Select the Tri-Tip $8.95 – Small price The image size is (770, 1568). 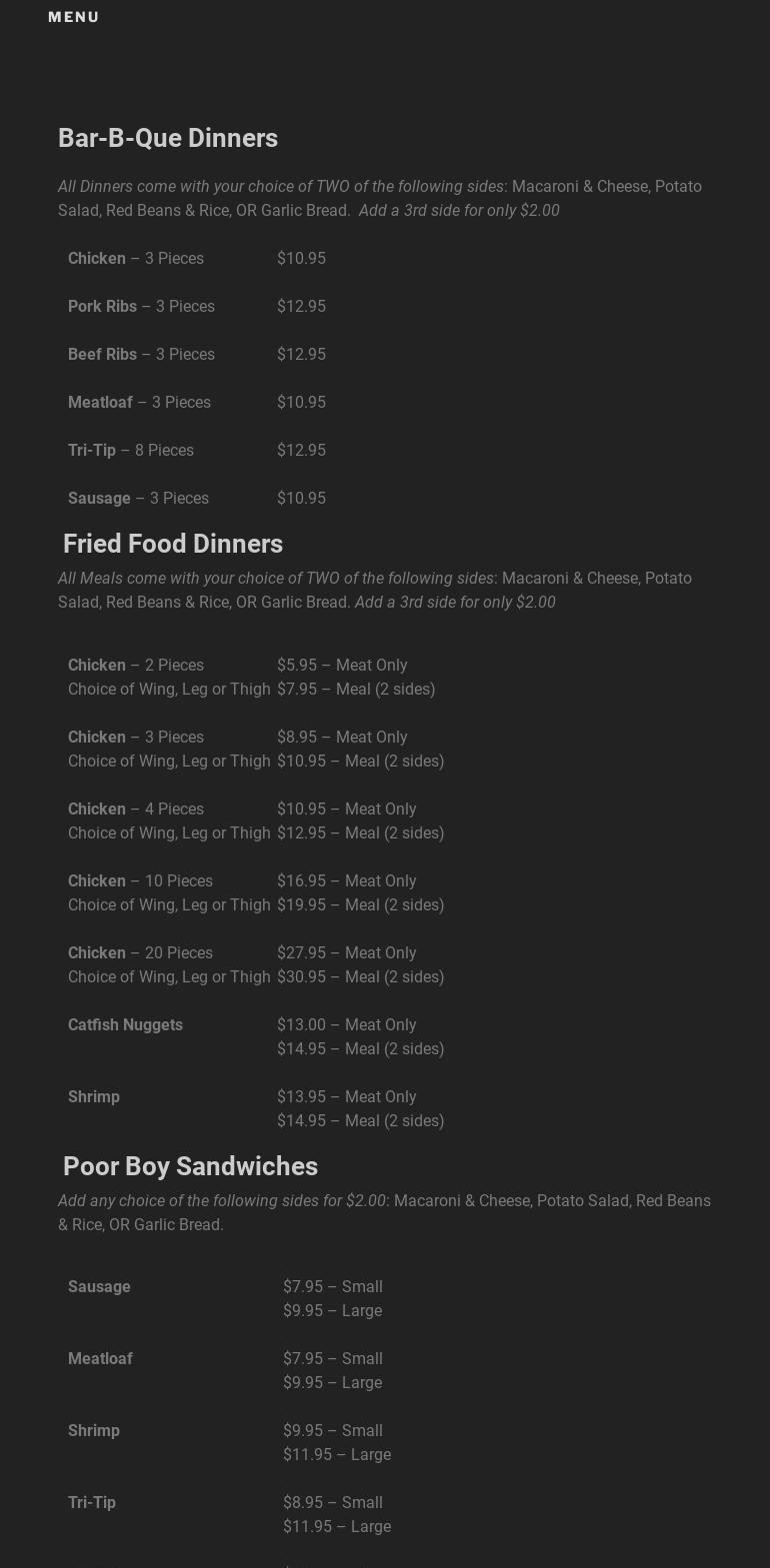pos(332,1502)
